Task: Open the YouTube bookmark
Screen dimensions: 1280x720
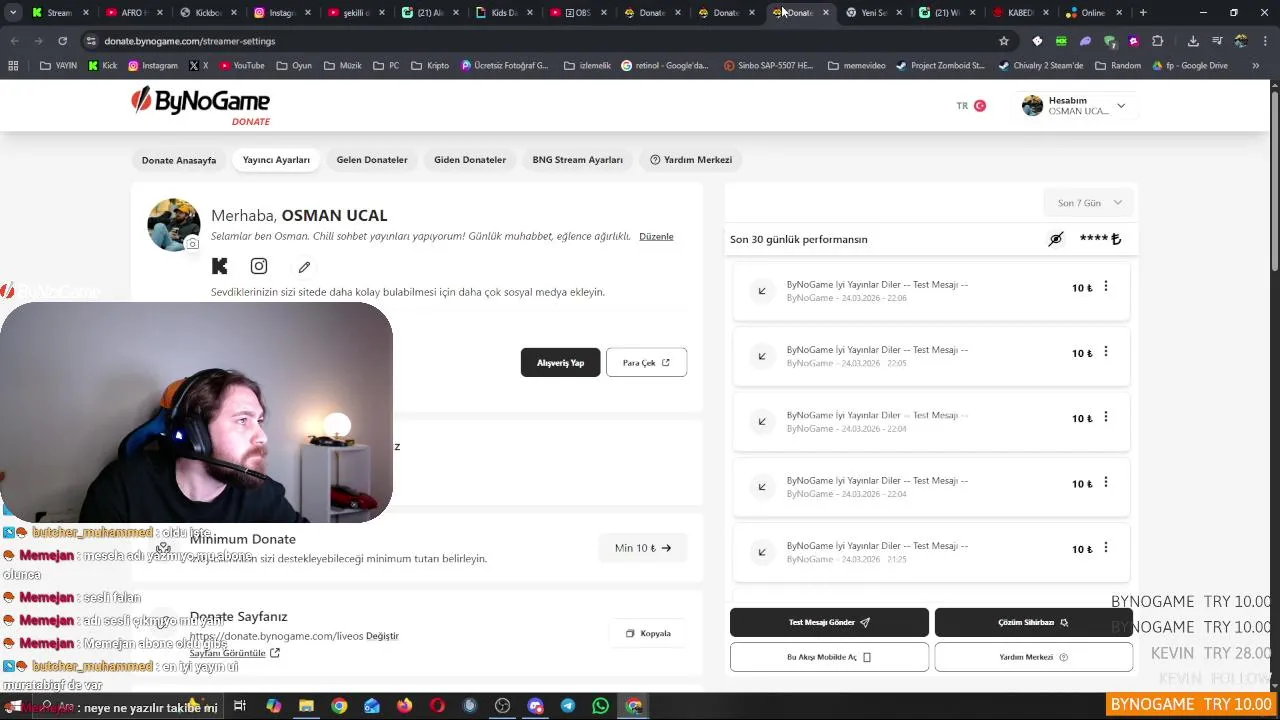Action: (241, 66)
